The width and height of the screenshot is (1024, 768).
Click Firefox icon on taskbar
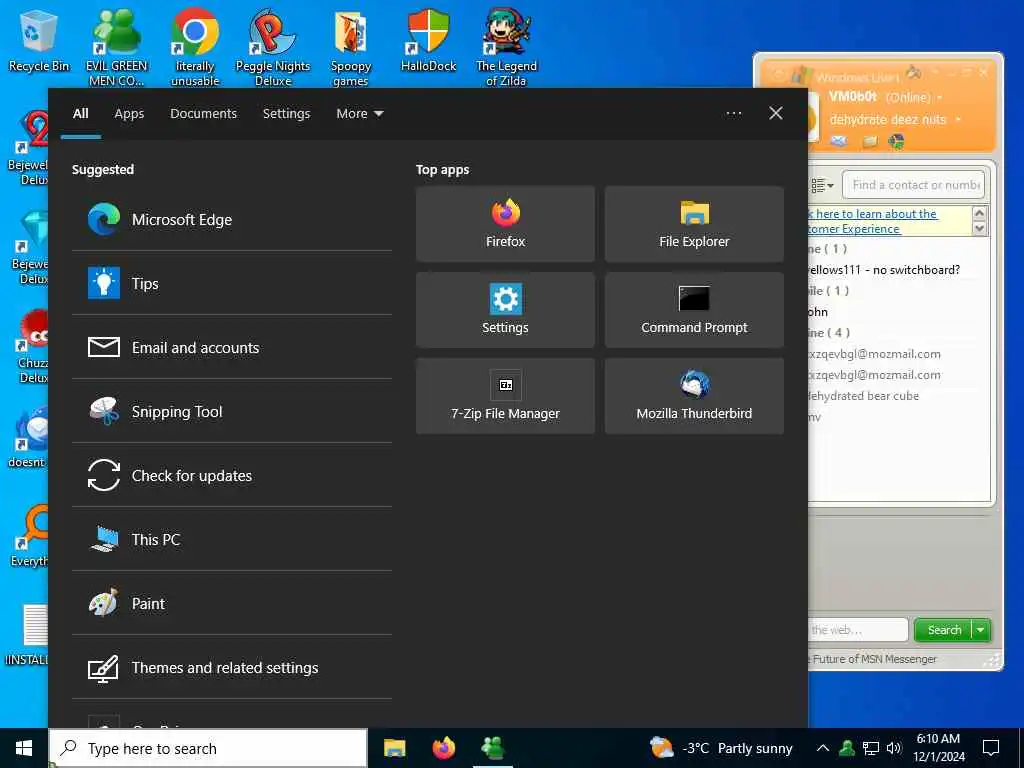(x=444, y=748)
